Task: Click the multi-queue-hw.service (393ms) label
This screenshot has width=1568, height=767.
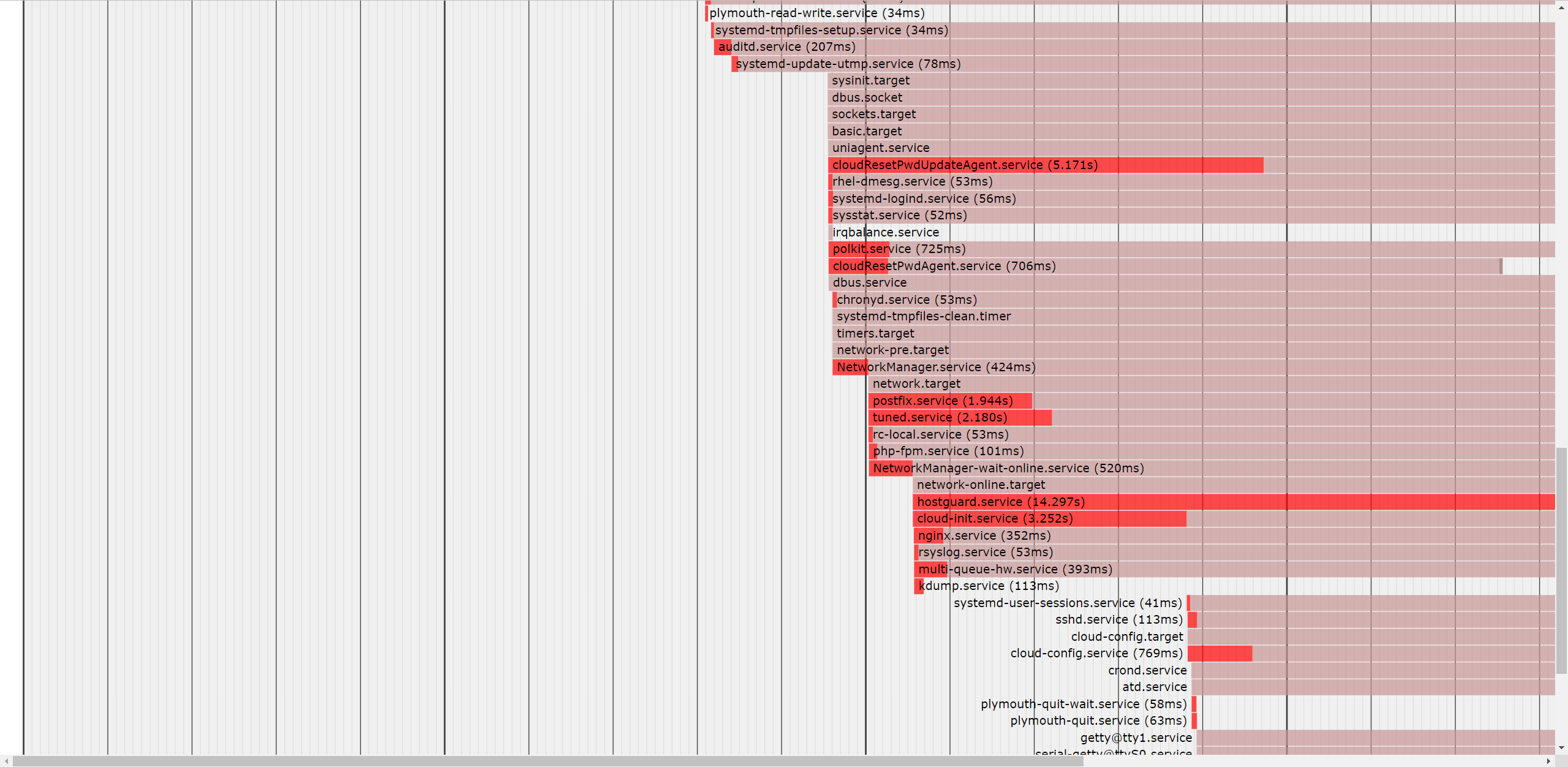Action: (x=1015, y=570)
